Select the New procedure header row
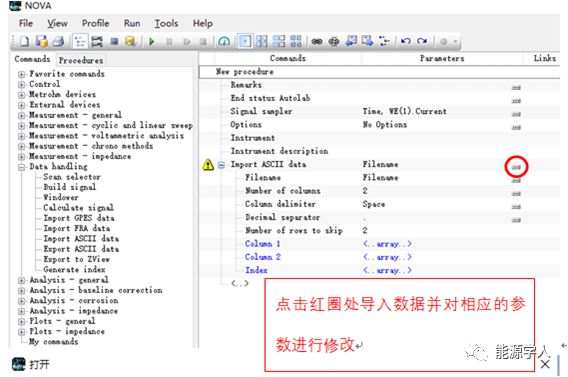 coord(379,72)
